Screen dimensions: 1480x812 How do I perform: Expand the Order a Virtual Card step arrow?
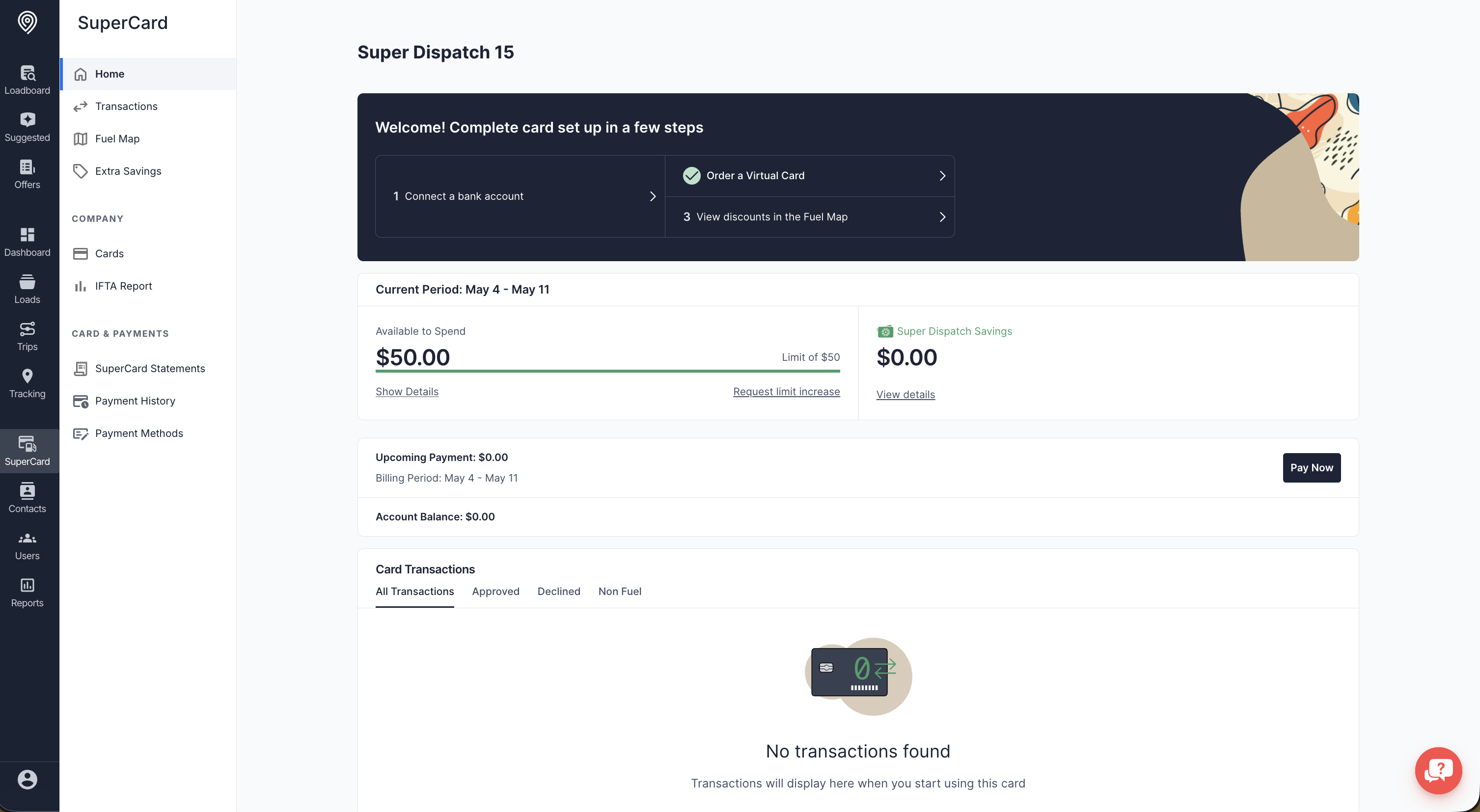tap(942, 176)
